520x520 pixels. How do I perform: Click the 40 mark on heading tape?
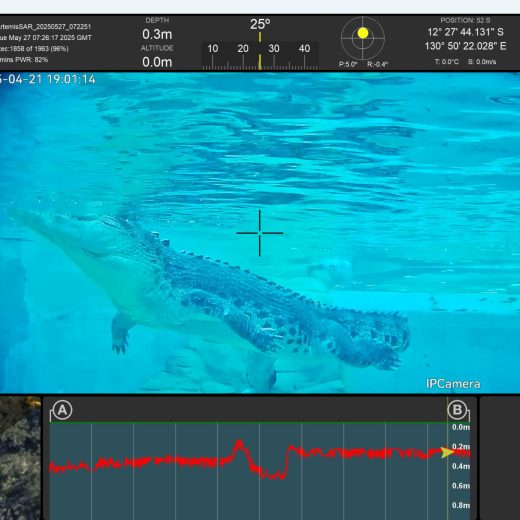click(x=304, y=49)
